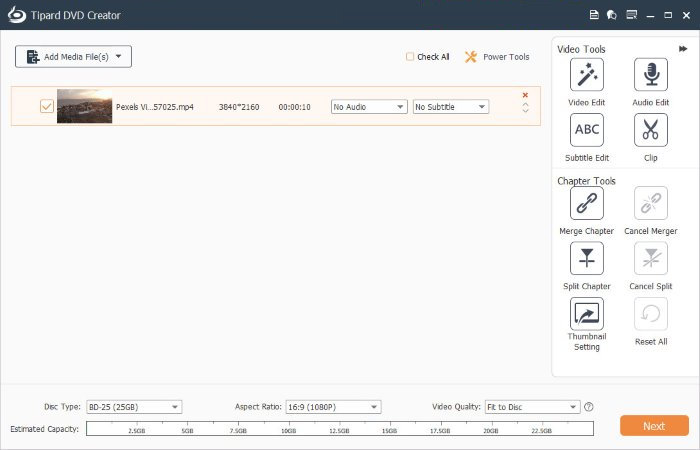Open the Disc Type BD-25 dropdown

tap(134, 407)
